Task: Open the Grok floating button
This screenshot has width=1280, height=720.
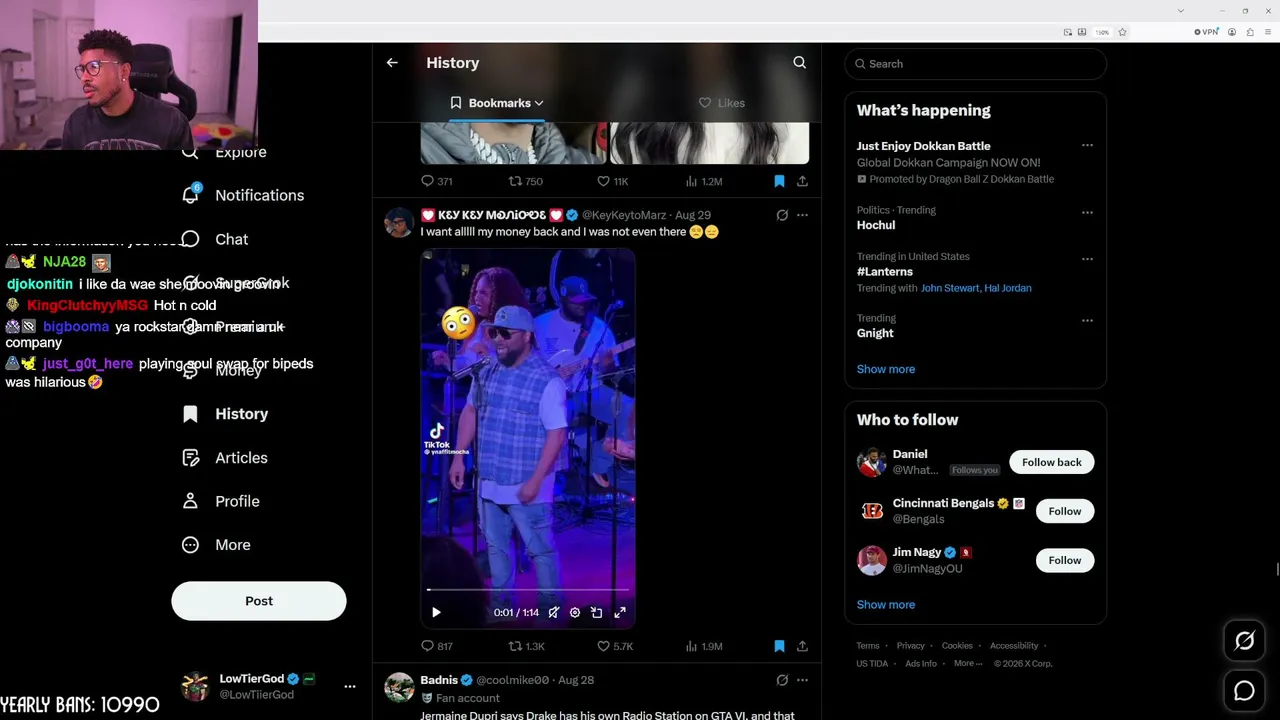Action: click(1244, 641)
